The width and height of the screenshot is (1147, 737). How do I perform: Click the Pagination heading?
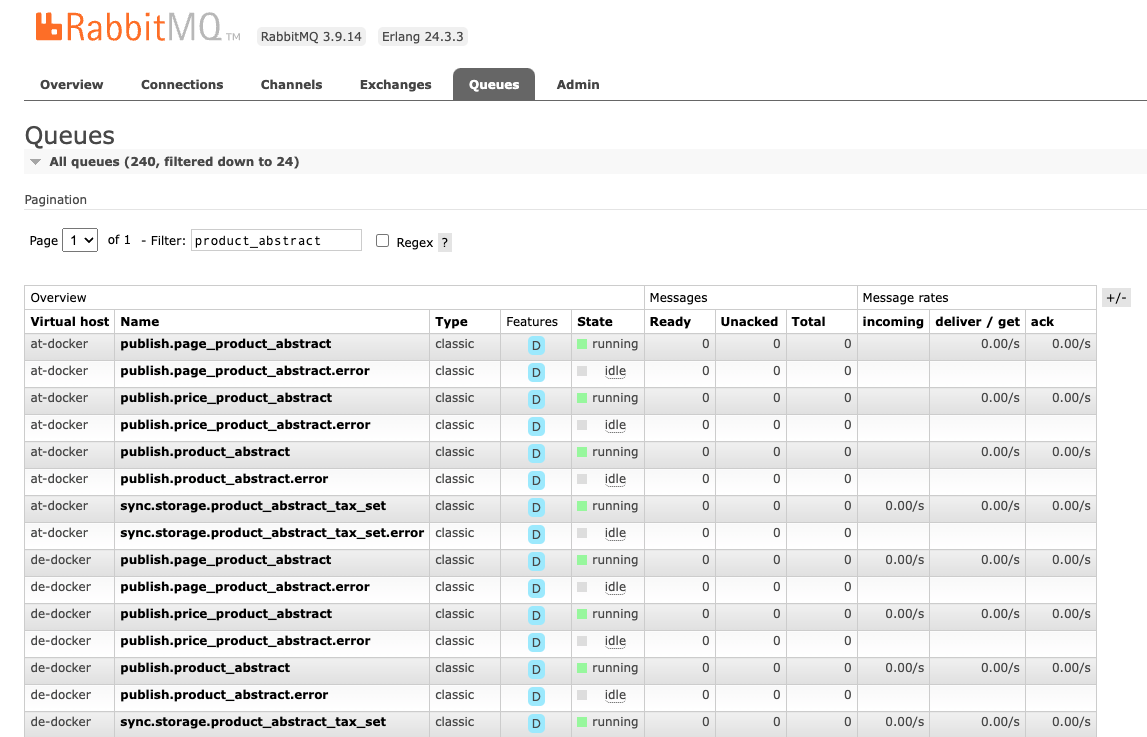point(56,200)
